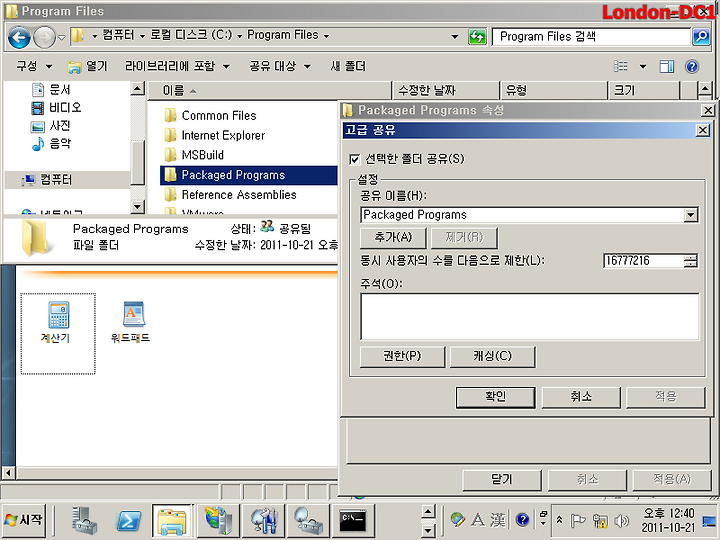Open the WordPad (워드패드) shortcut
720x540 pixels.
coord(130,322)
